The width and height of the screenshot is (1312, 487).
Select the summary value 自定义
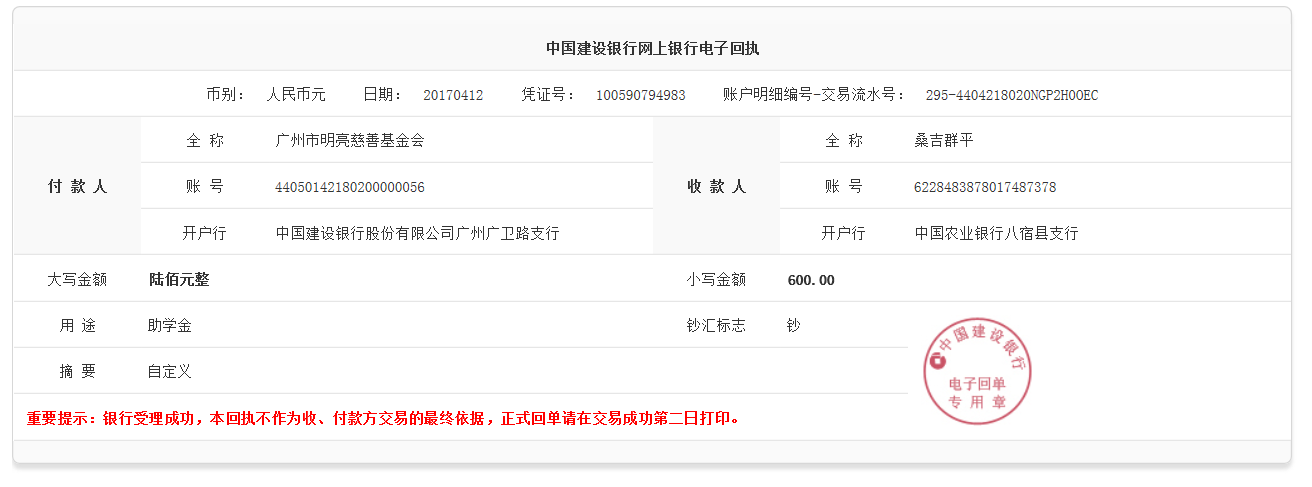(169, 372)
